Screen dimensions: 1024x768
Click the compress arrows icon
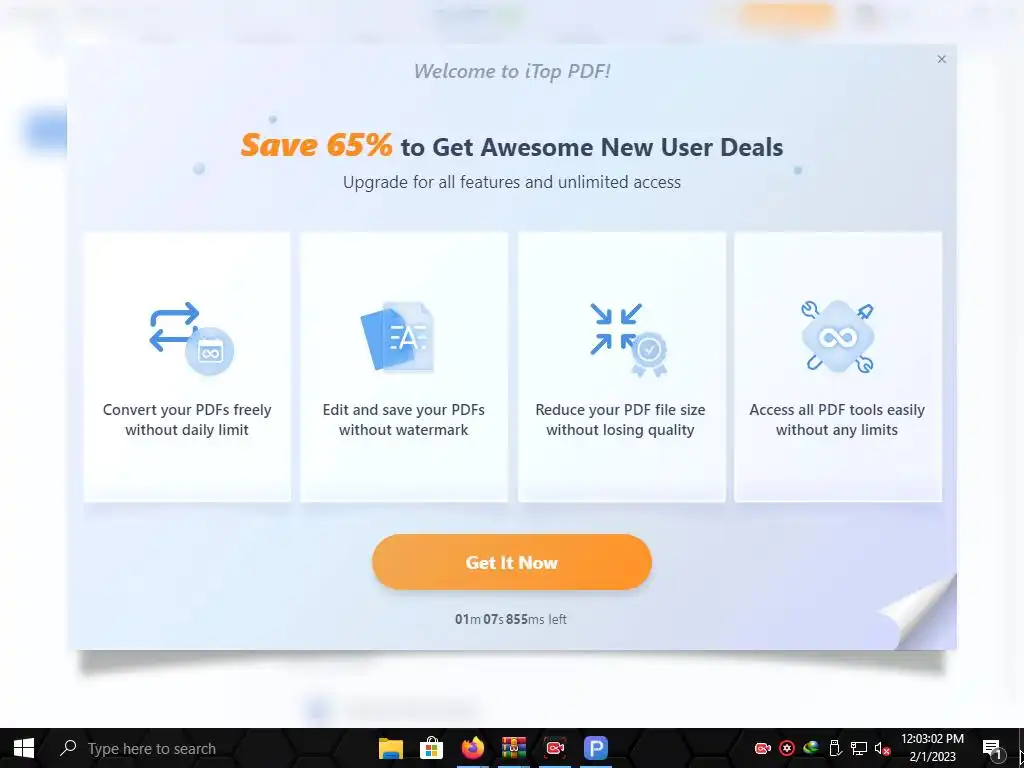[628, 340]
